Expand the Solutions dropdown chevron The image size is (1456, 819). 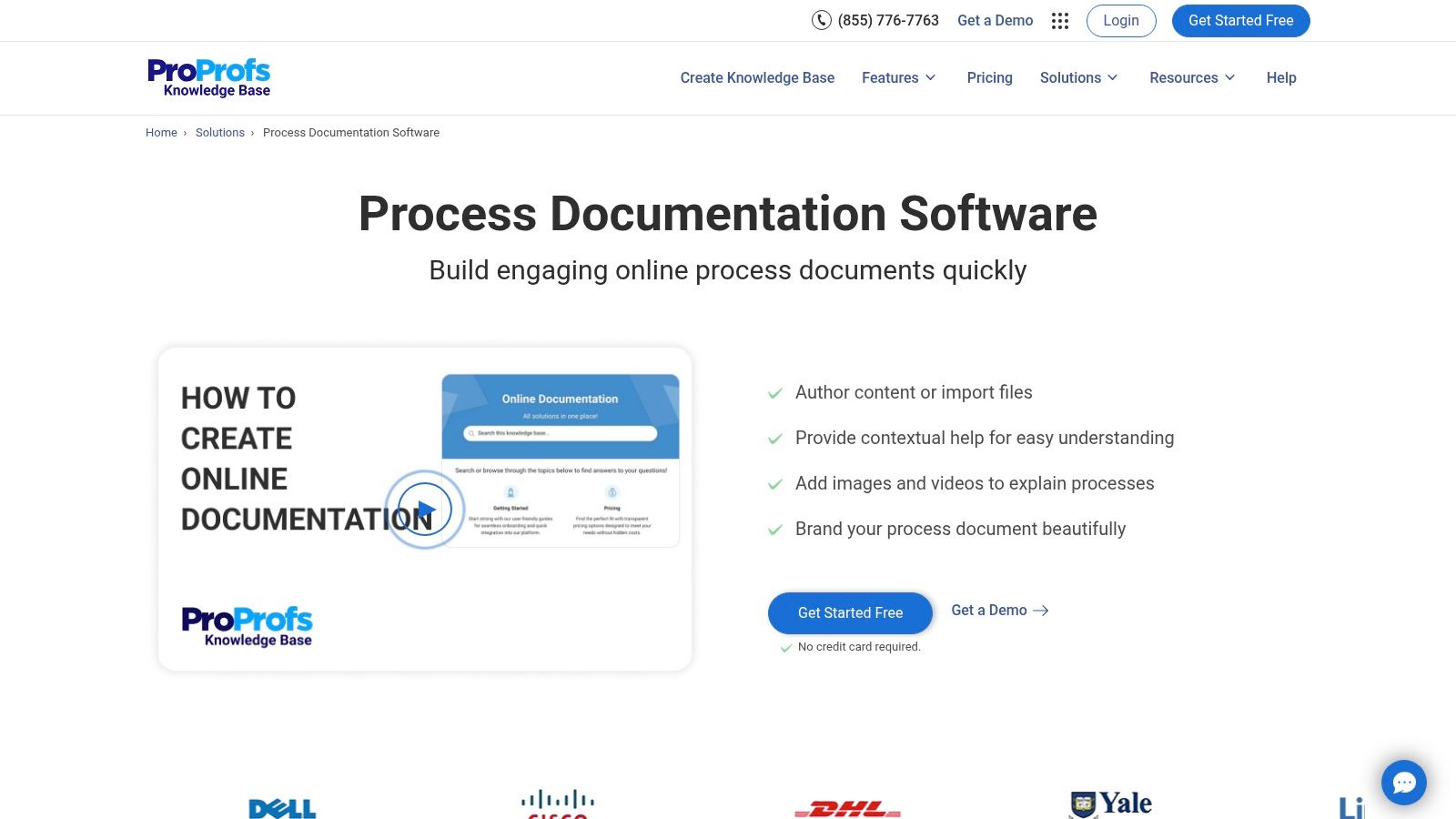[1113, 78]
